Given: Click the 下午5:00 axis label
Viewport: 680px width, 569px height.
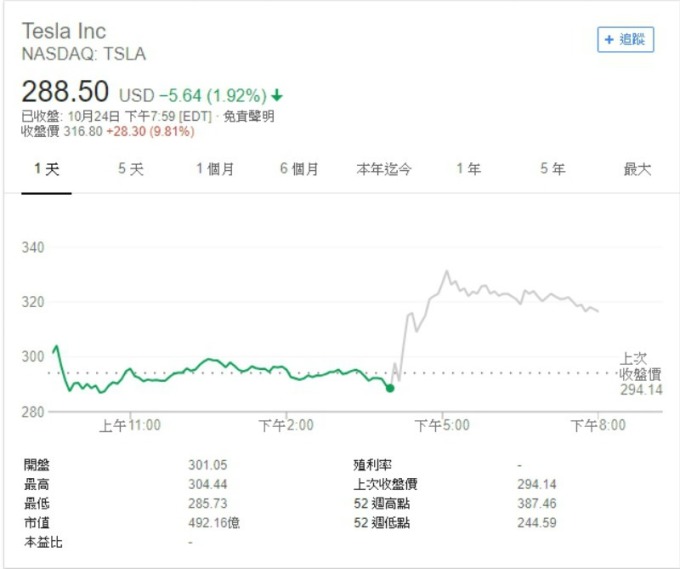Looking at the screenshot, I should (x=442, y=425).
